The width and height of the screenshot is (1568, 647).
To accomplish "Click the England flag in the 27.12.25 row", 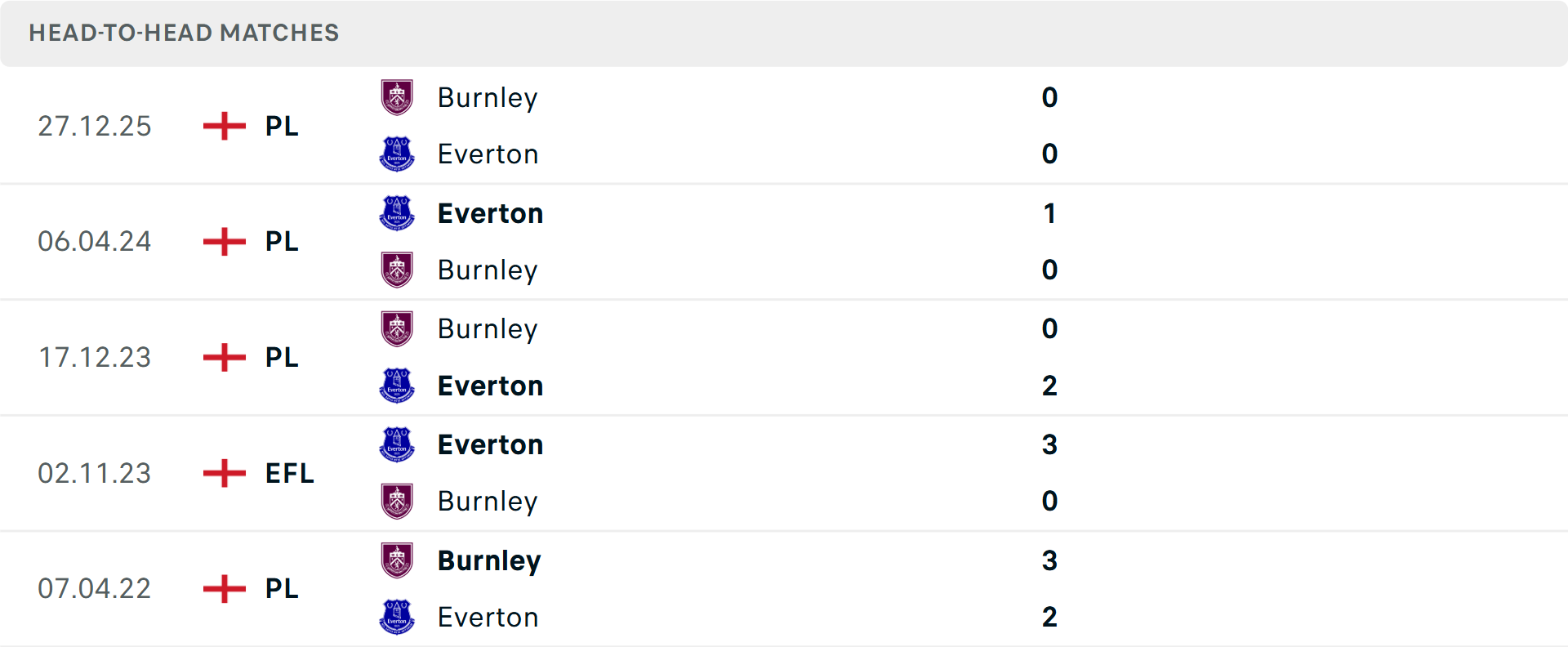I will click(223, 126).
